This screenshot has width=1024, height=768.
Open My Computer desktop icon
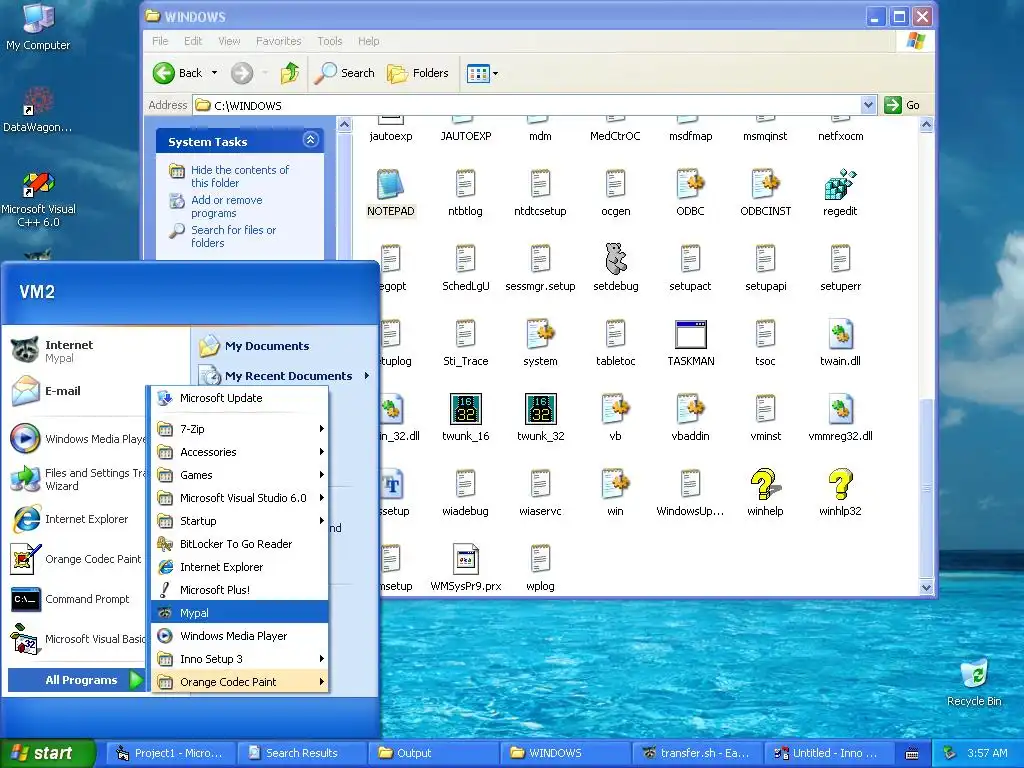tap(38, 26)
